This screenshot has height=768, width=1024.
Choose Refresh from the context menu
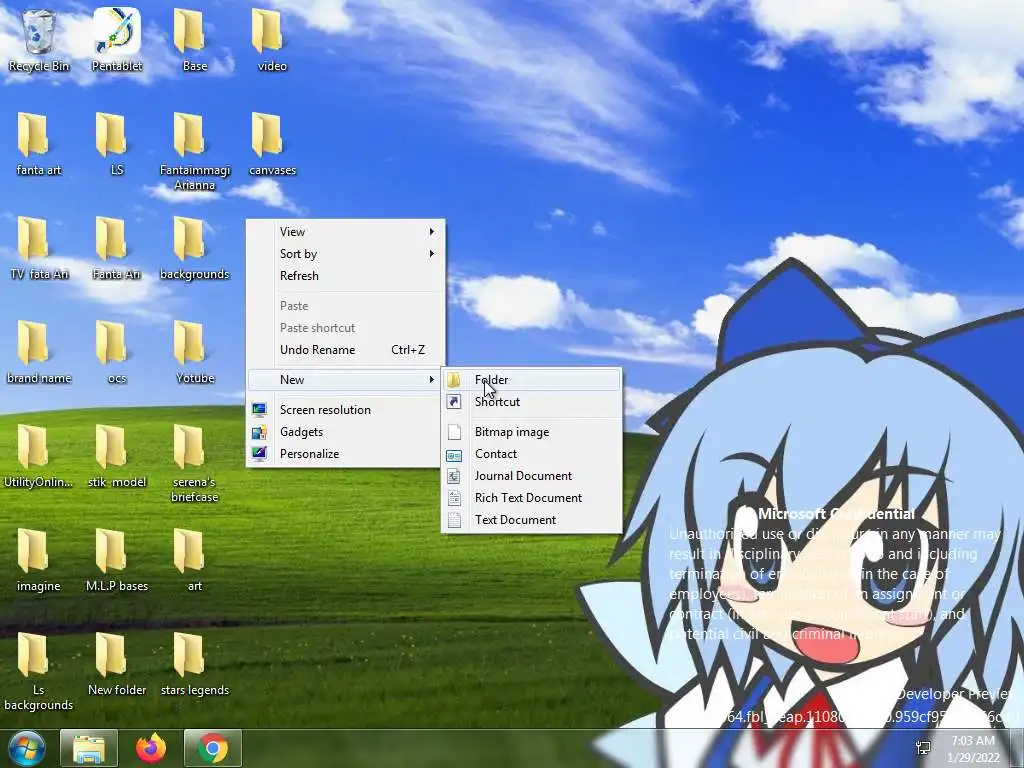click(345, 276)
